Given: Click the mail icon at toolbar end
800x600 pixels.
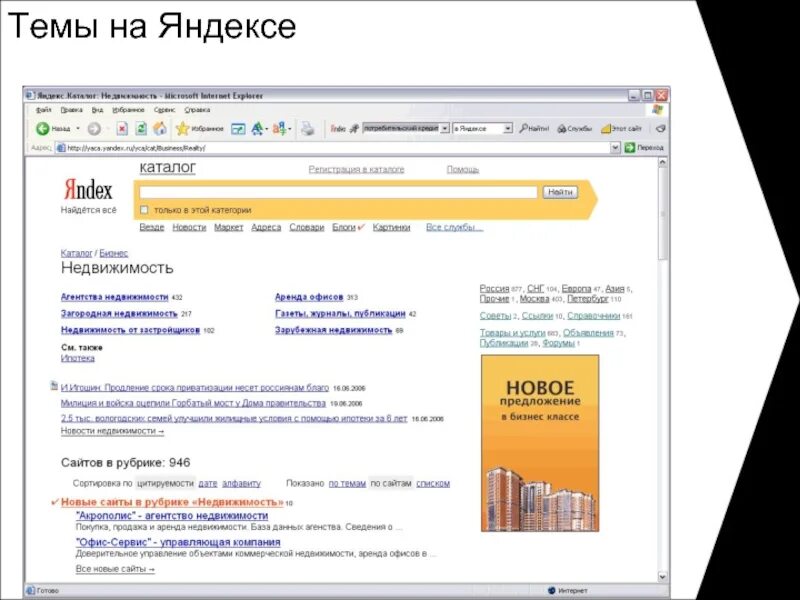Looking at the screenshot, I should click(660, 129).
